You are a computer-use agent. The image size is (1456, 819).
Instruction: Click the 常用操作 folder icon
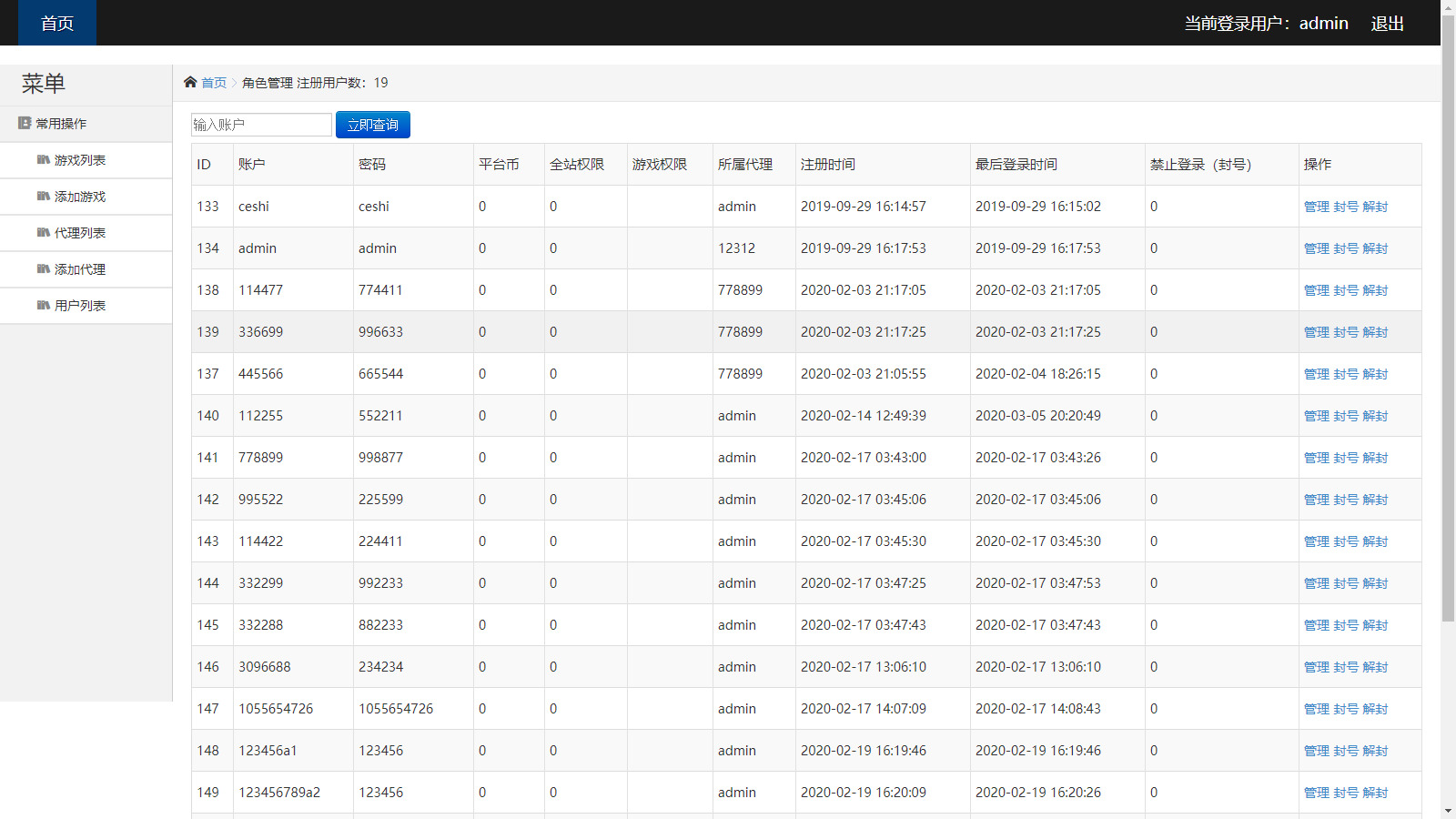click(22, 123)
